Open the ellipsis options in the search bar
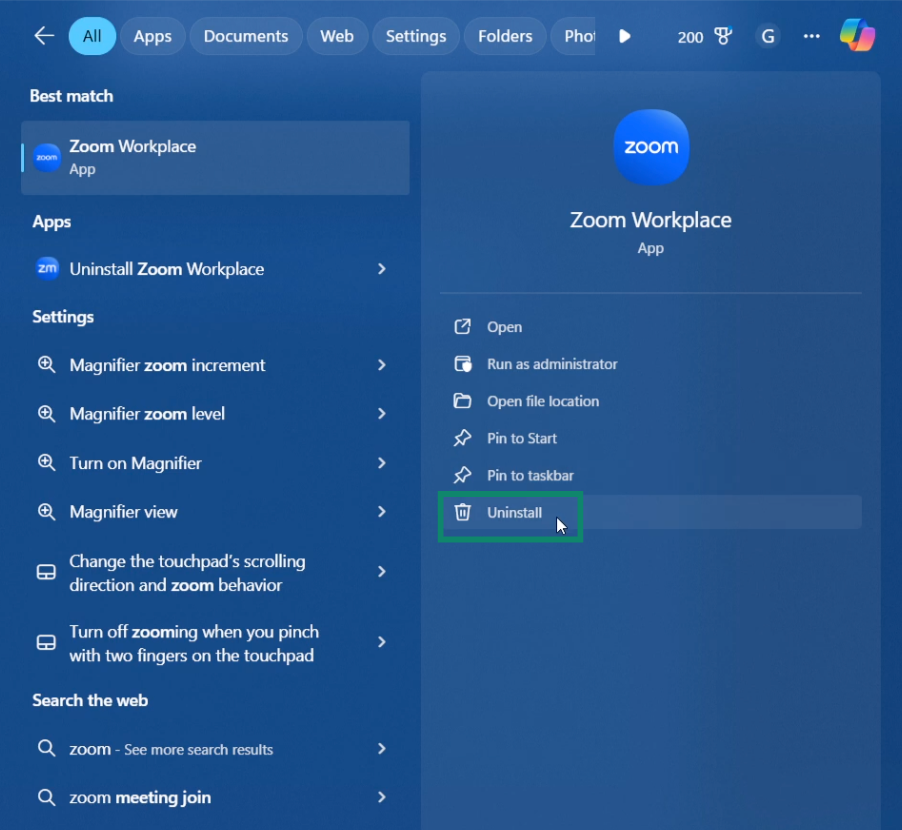This screenshot has width=902, height=830. pos(812,36)
